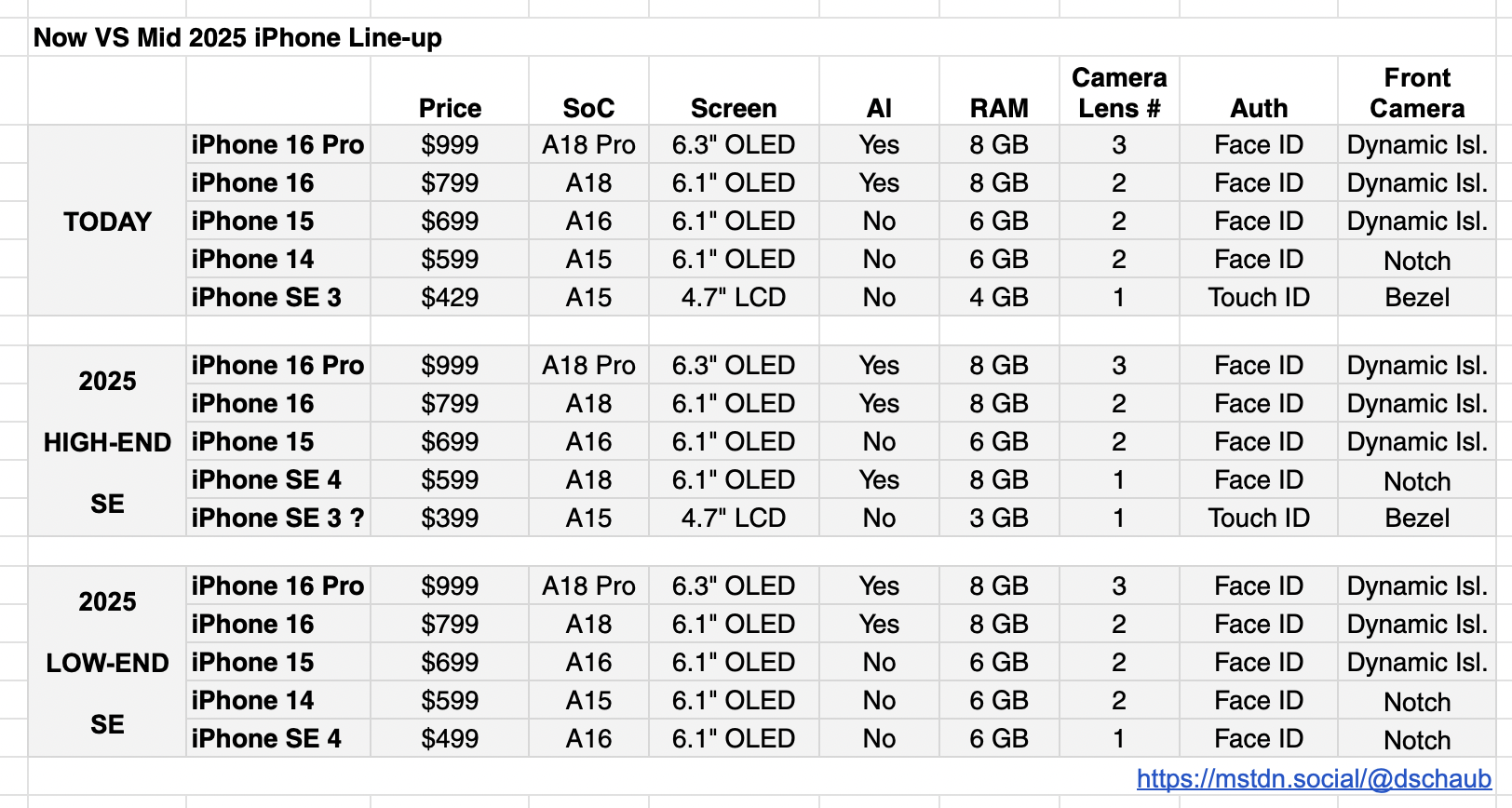Select the Screen column header cell

tap(733, 108)
